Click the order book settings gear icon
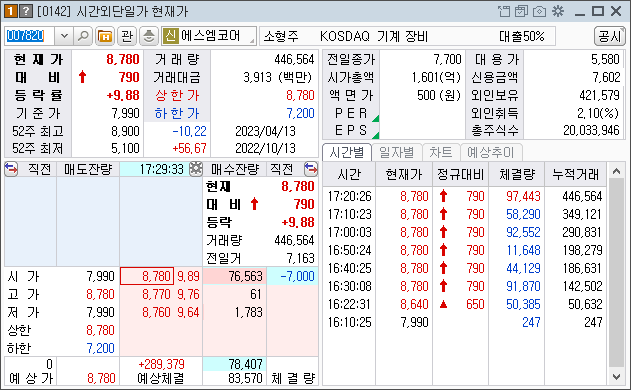The width and height of the screenshot is (631, 390). click(x=196, y=169)
